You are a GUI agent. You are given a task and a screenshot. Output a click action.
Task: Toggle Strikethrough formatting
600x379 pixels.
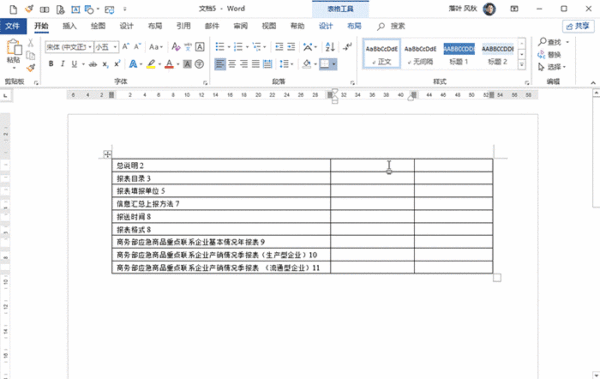(x=93, y=64)
